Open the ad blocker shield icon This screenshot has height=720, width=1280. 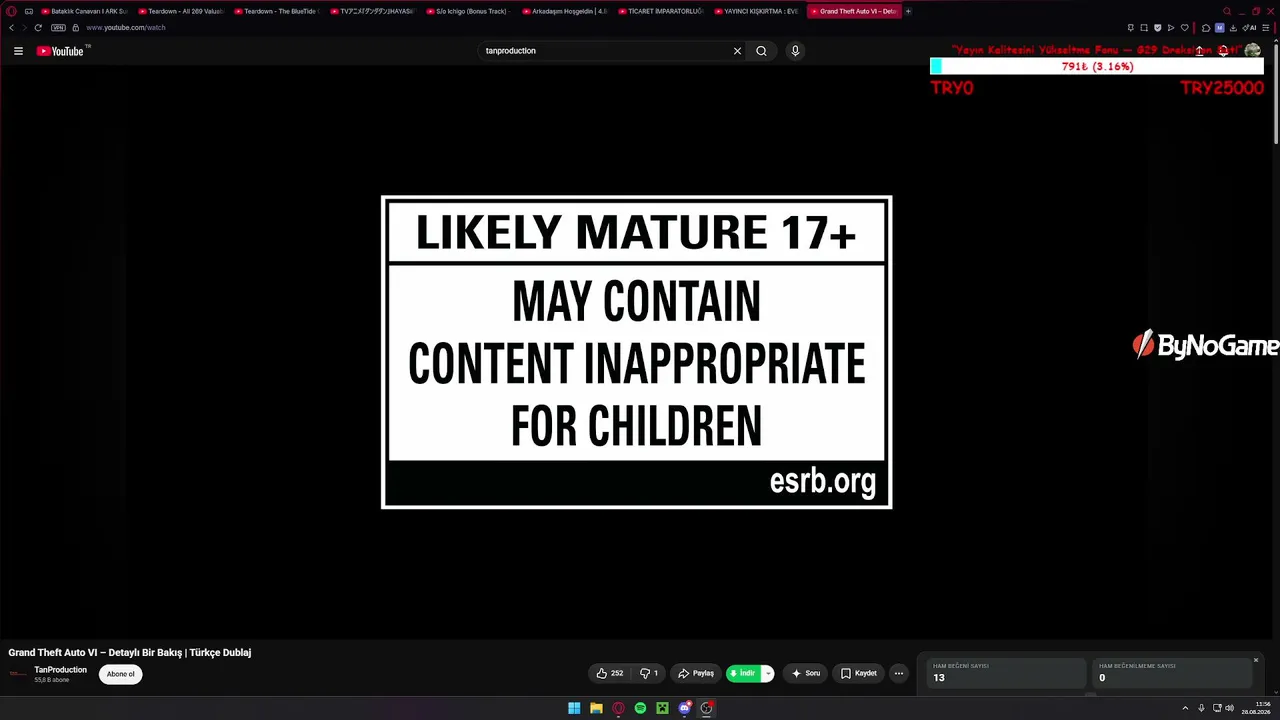1157,28
